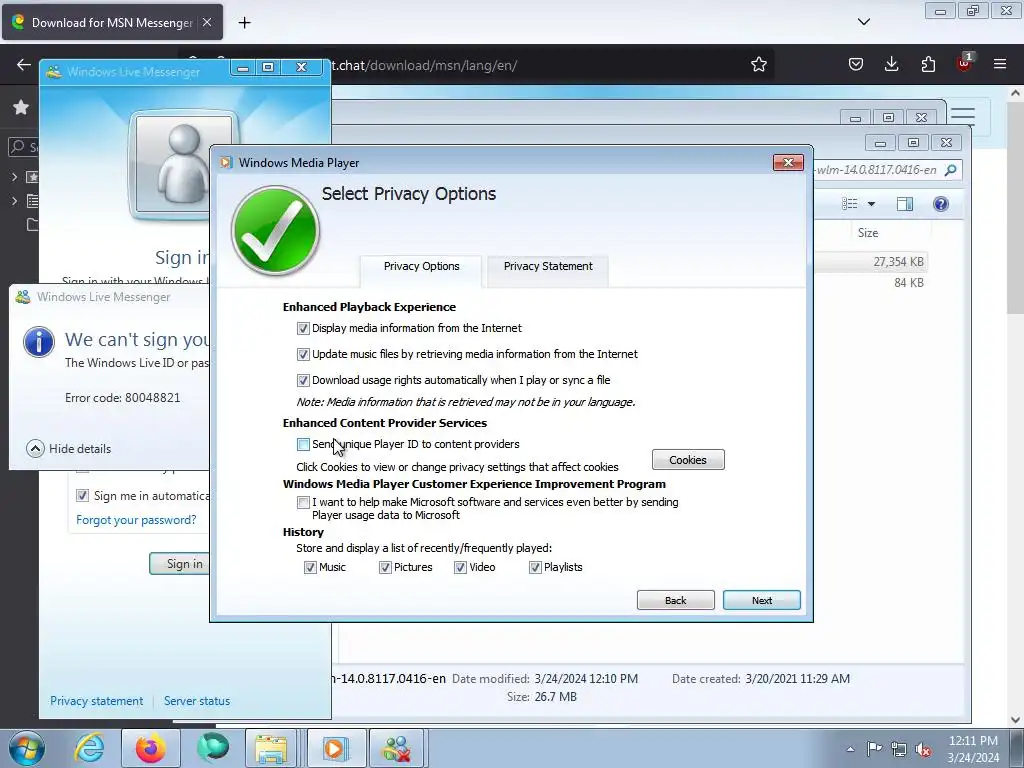Screen dimensions: 1024x768
Task: Open the network tray icon
Action: pyautogui.click(x=899, y=749)
